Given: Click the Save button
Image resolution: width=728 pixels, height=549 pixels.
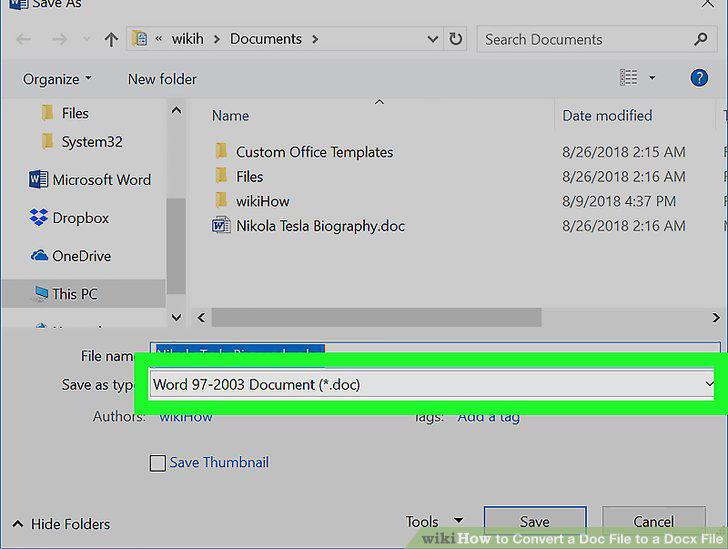Looking at the screenshot, I should tap(535, 522).
